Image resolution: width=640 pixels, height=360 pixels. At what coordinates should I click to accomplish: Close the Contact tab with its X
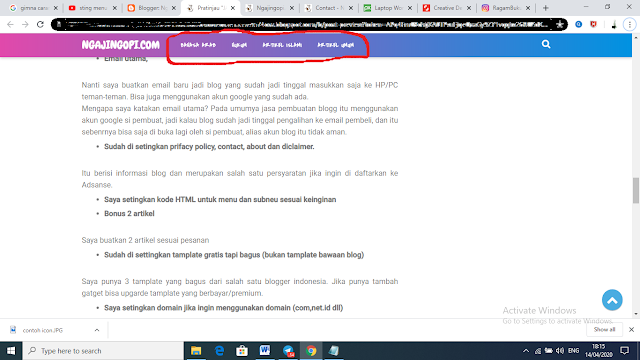[x=351, y=8]
